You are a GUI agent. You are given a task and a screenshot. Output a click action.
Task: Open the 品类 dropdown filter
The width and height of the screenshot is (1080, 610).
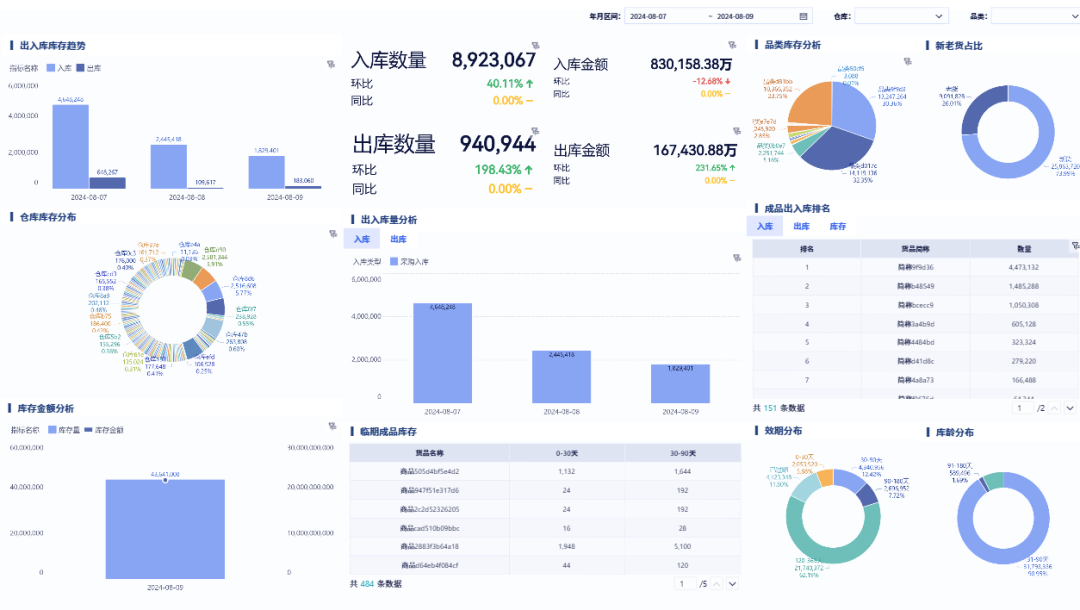coord(1035,16)
